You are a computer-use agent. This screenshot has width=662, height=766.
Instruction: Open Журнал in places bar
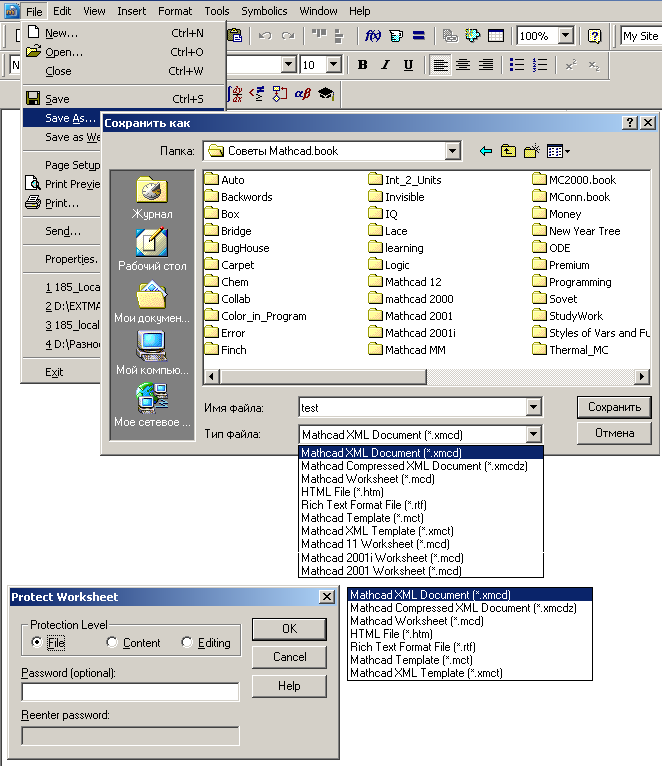(x=152, y=198)
